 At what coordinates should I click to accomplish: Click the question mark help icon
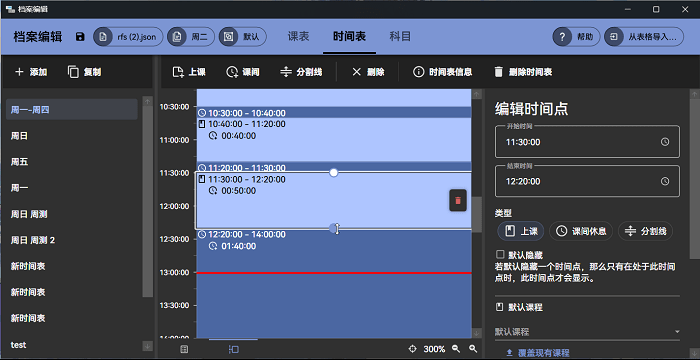[x=562, y=37]
